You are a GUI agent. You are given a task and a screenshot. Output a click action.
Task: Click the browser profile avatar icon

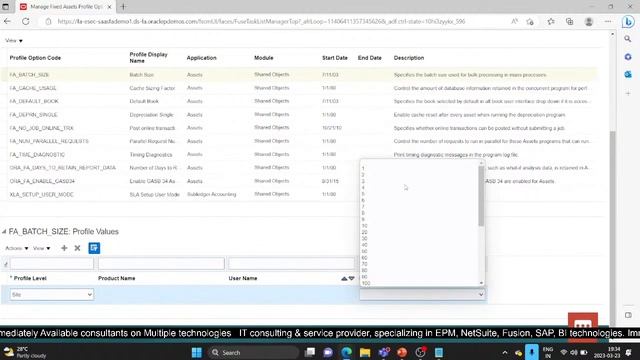(x=589, y=22)
